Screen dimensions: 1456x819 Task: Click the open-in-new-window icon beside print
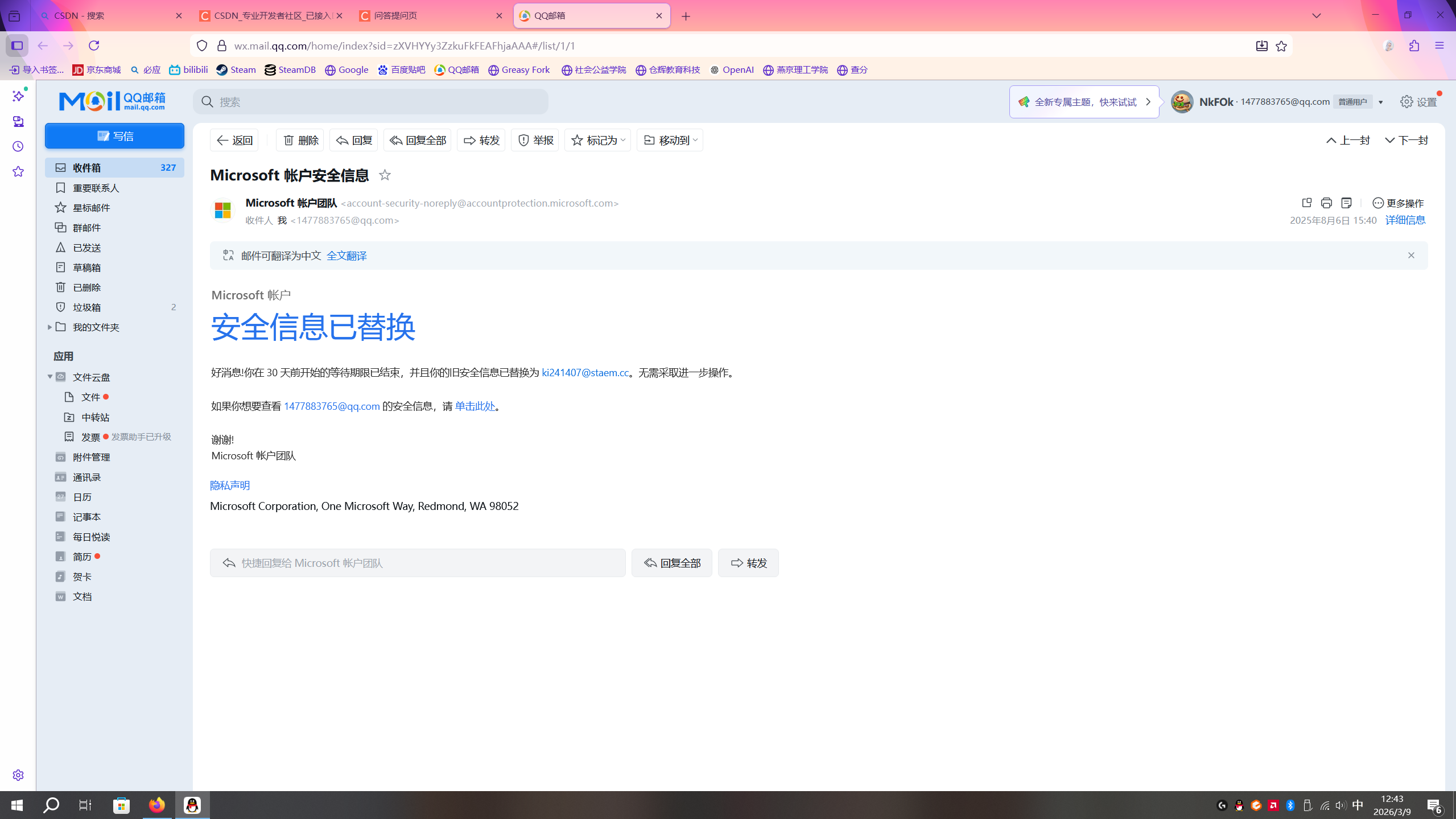coord(1306,203)
